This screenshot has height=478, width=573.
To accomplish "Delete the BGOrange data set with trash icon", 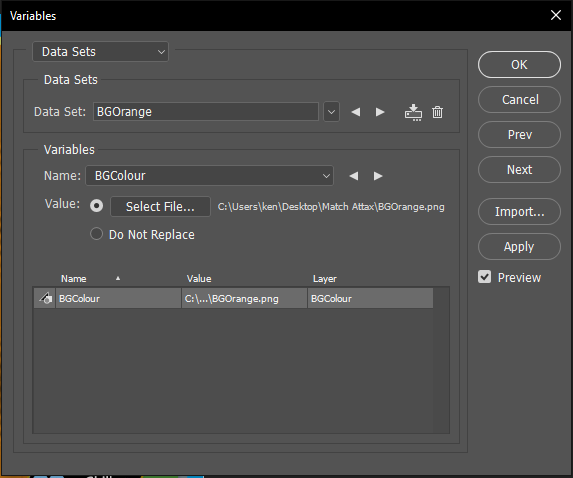I will click(437, 112).
